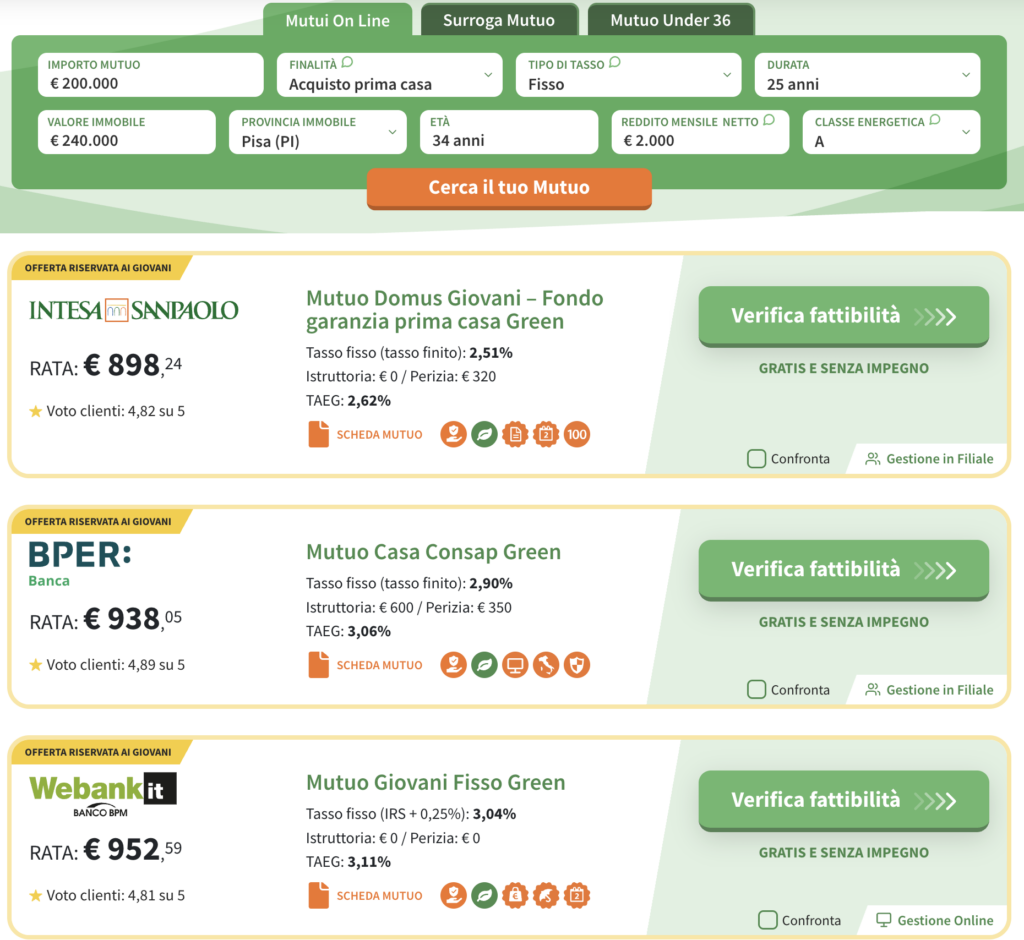This screenshot has height=940, width=1024.
Task: Click Verifica fattibilità for the Webank offer
Action: (x=843, y=800)
